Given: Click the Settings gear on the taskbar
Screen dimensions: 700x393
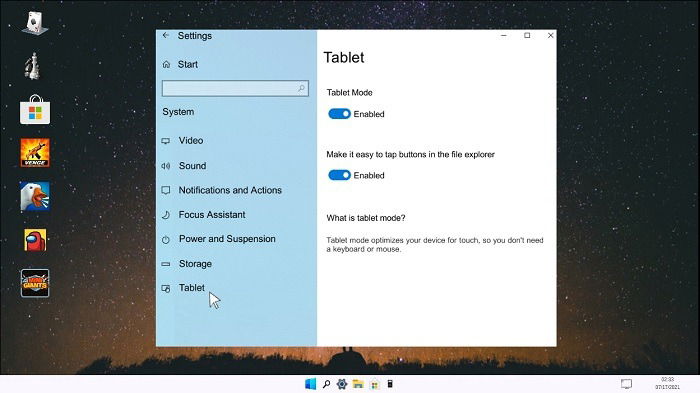Looking at the screenshot, I should tap(342, 384).
